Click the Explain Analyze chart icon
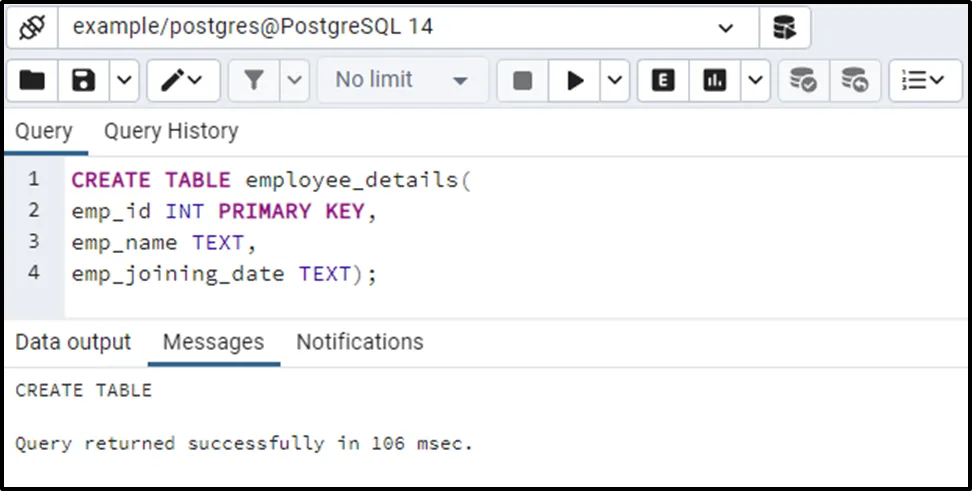 [714, 80]
